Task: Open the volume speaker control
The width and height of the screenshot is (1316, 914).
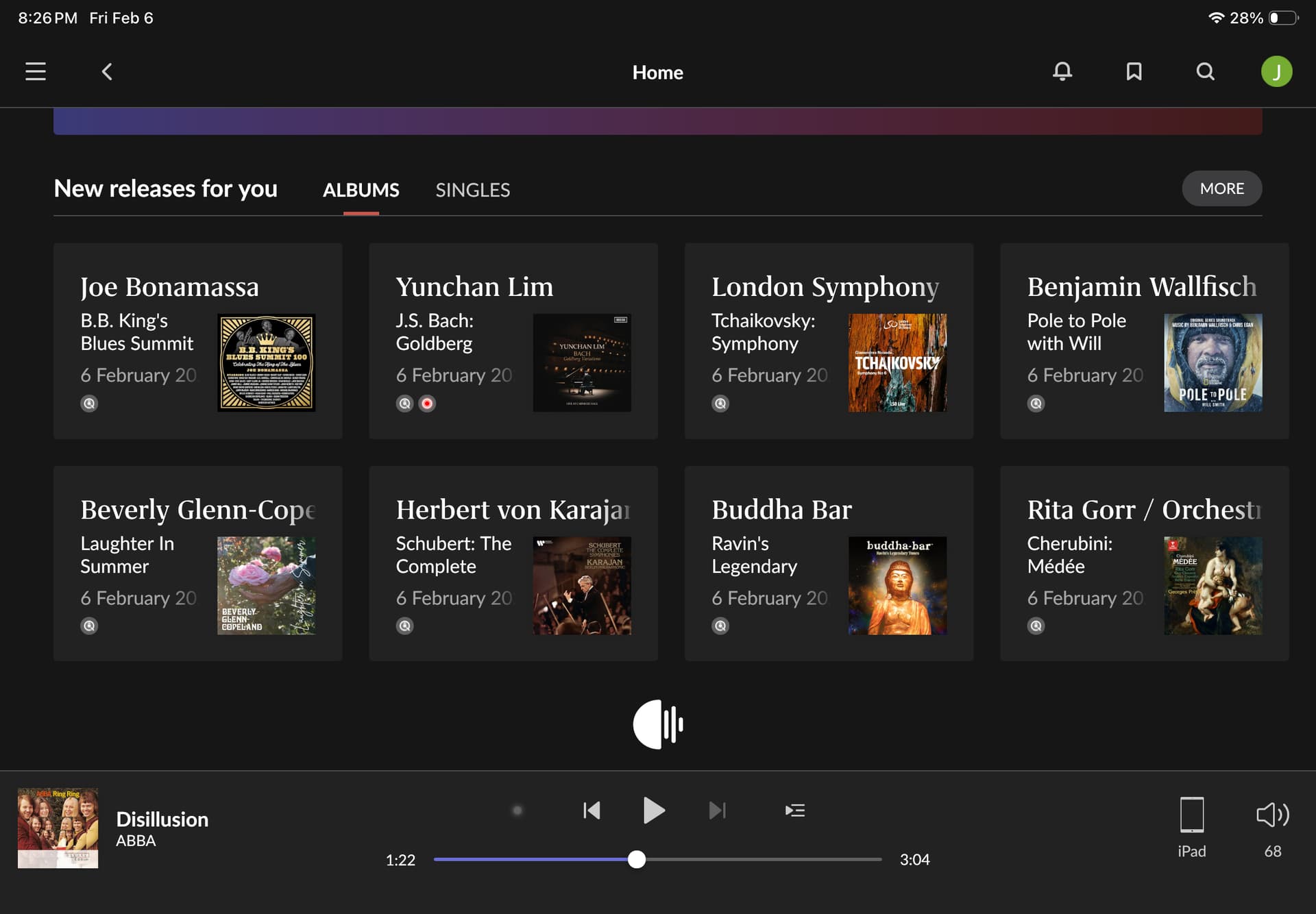Action: pos(1272,815)
